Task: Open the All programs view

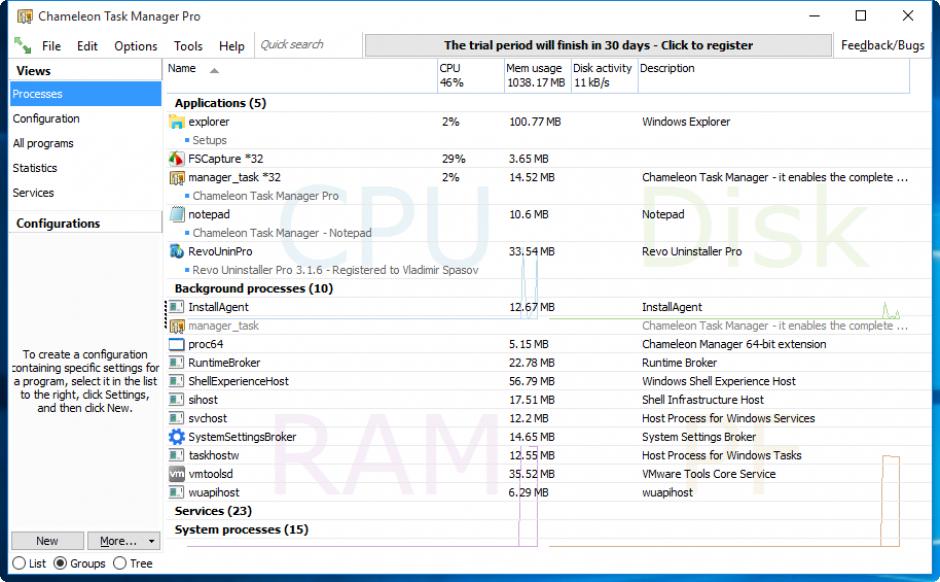Action: point(86,143)
